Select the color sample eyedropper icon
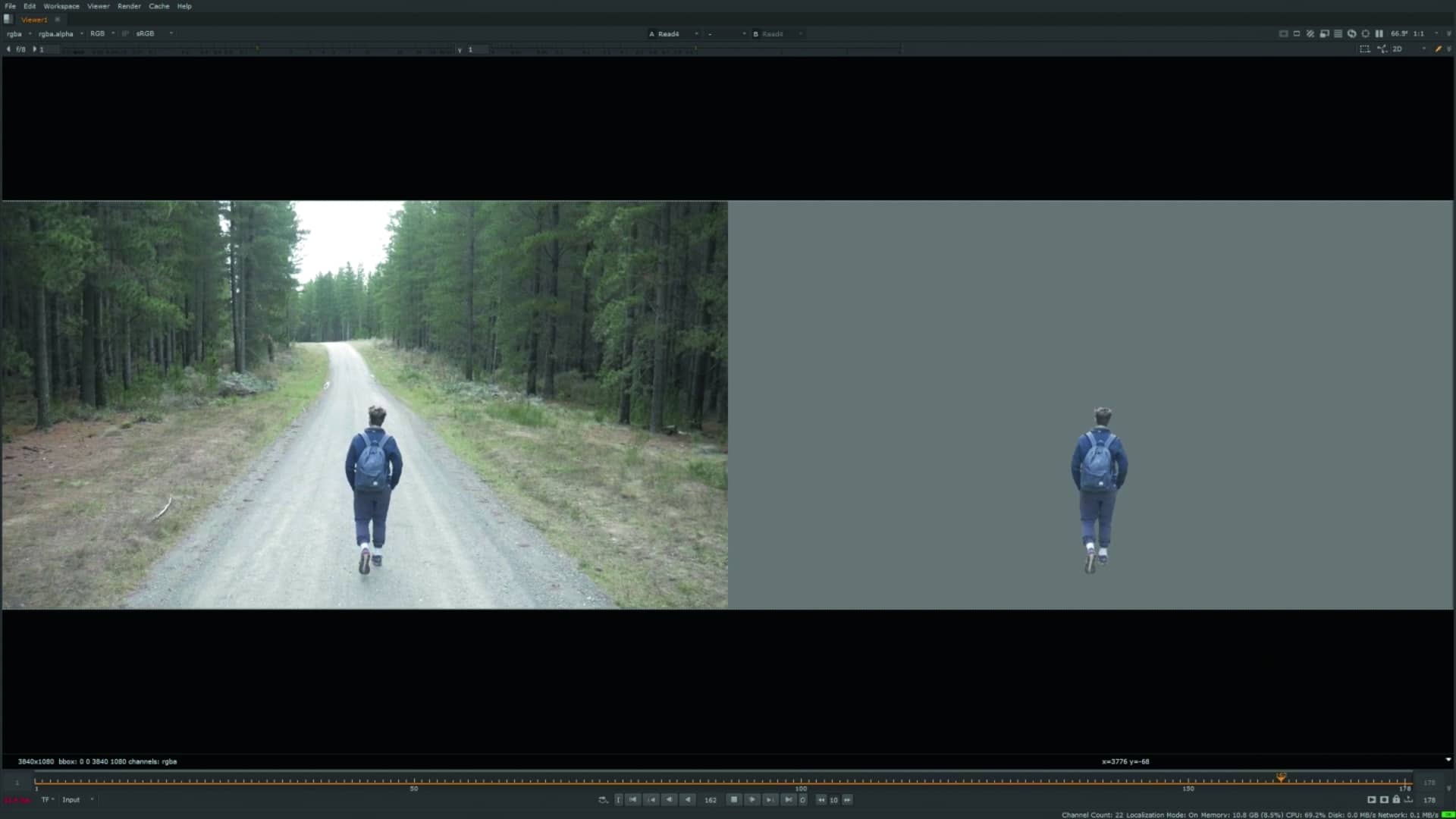 (x=1439, y=49)
